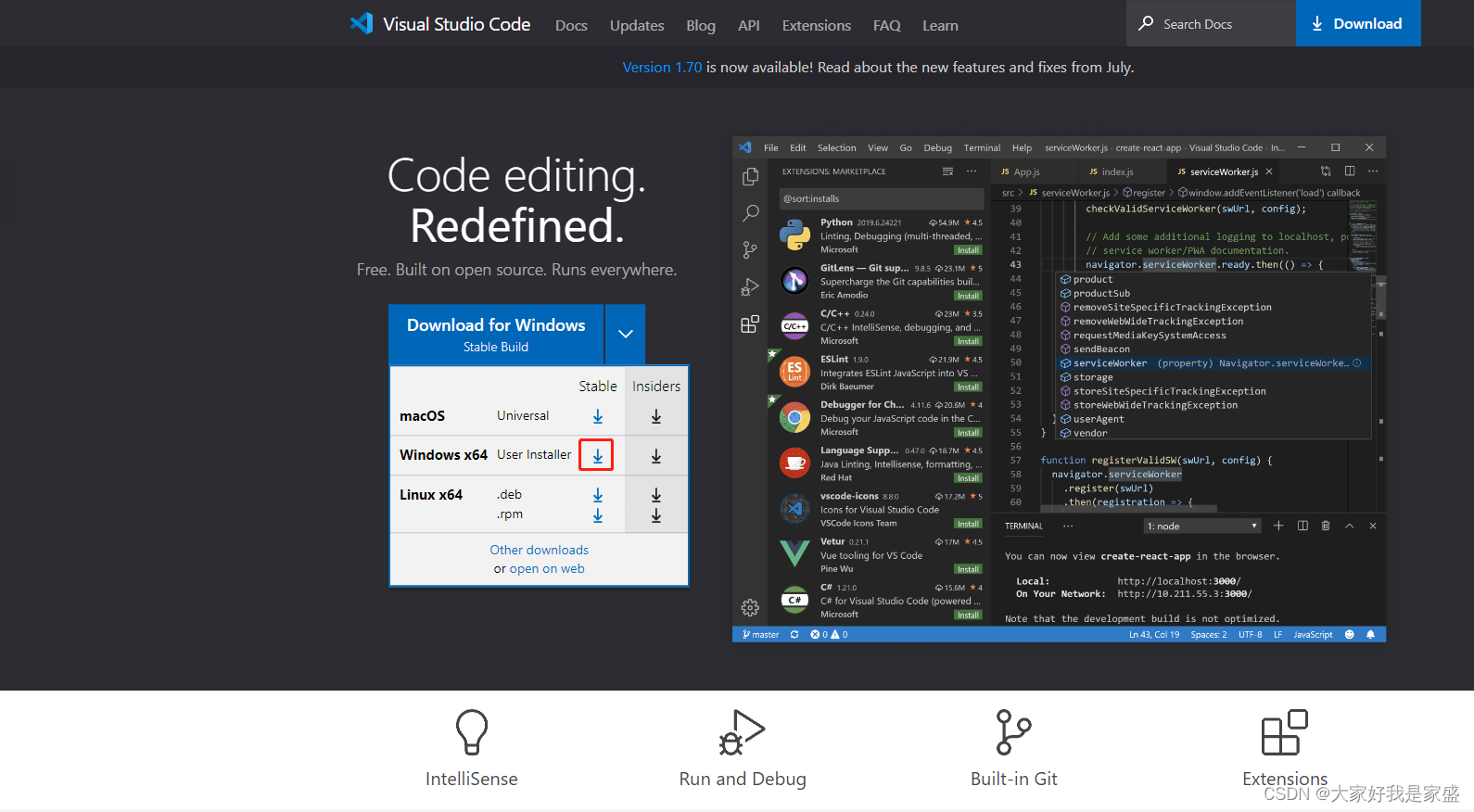Open the API navigation item
Image resolution: width=1474 pixels, height=812 pixels.
click(749, 26)
